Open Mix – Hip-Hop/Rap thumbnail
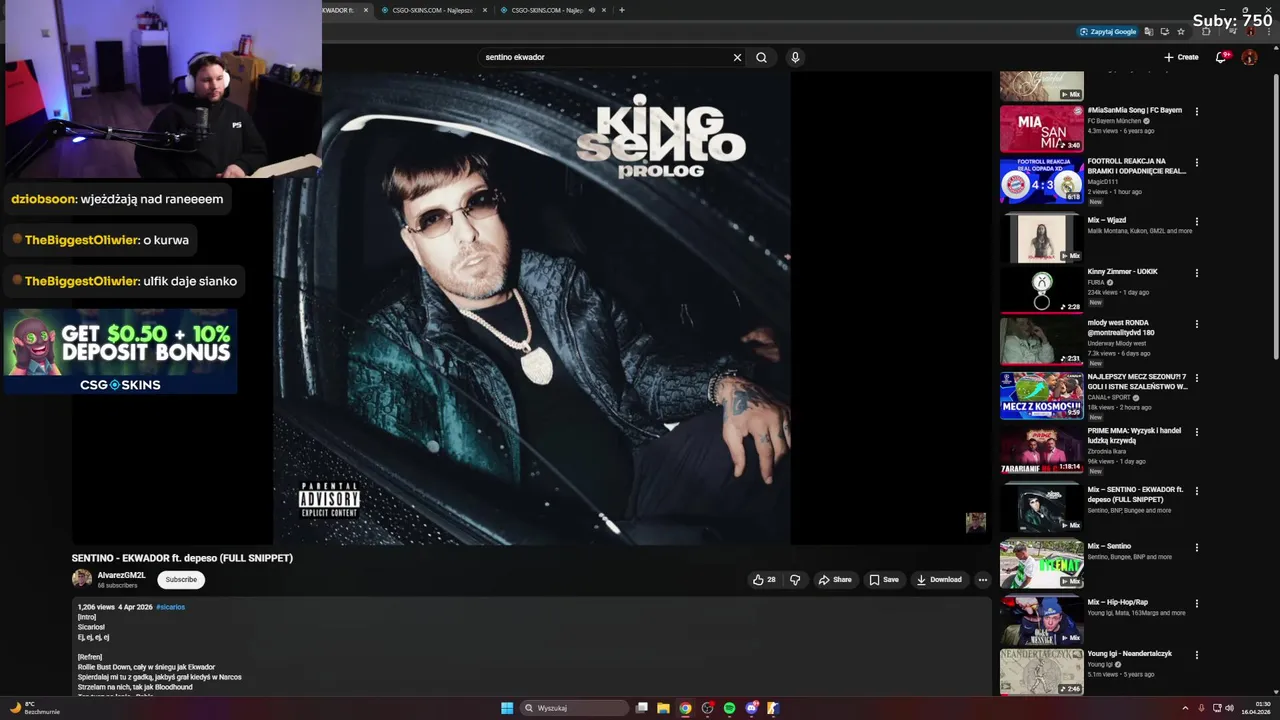The image size is (1280, 720). (1041, 620)
